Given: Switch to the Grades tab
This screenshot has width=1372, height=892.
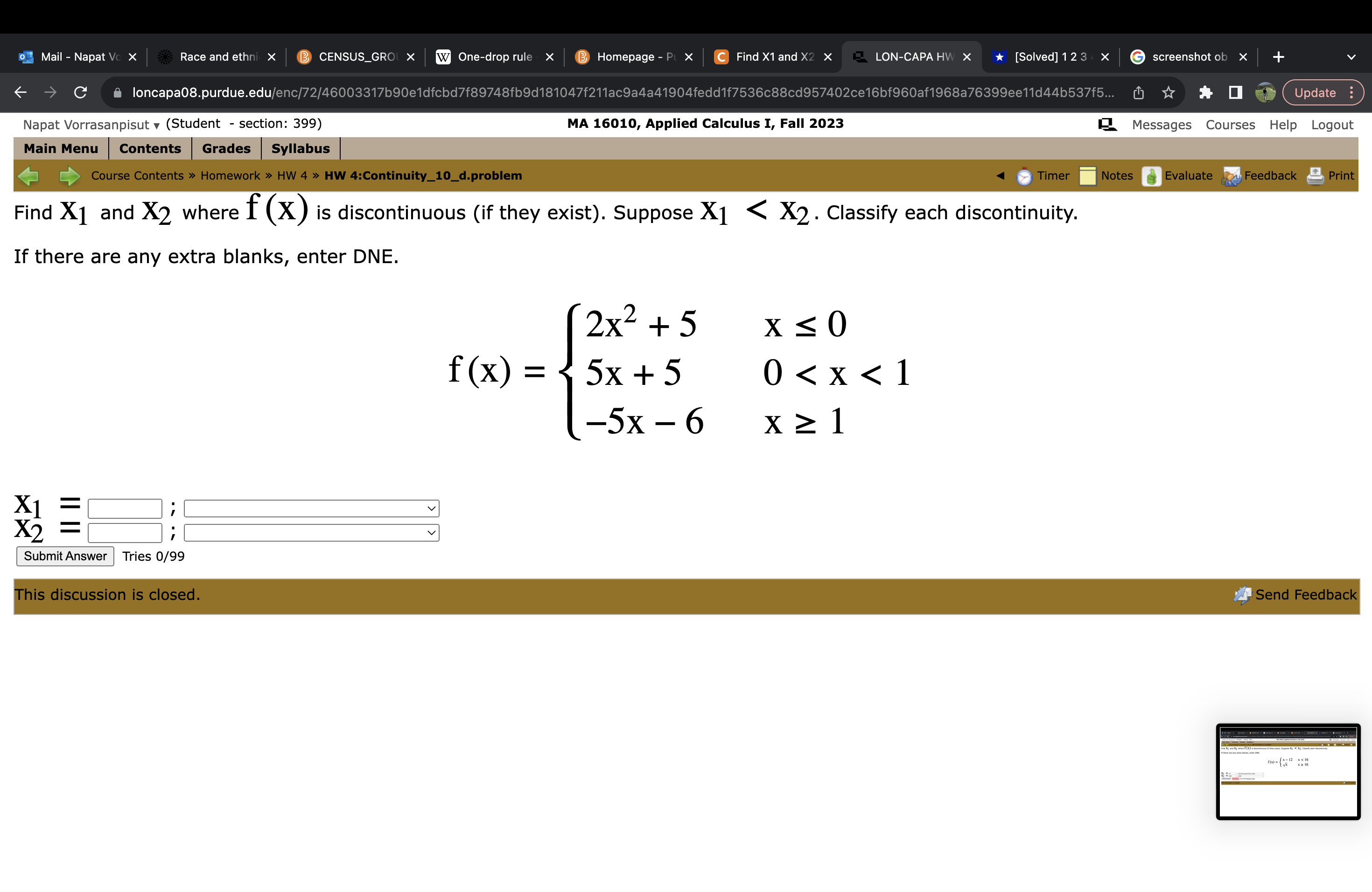Looking at the screenshot, I should click(225, 148).
